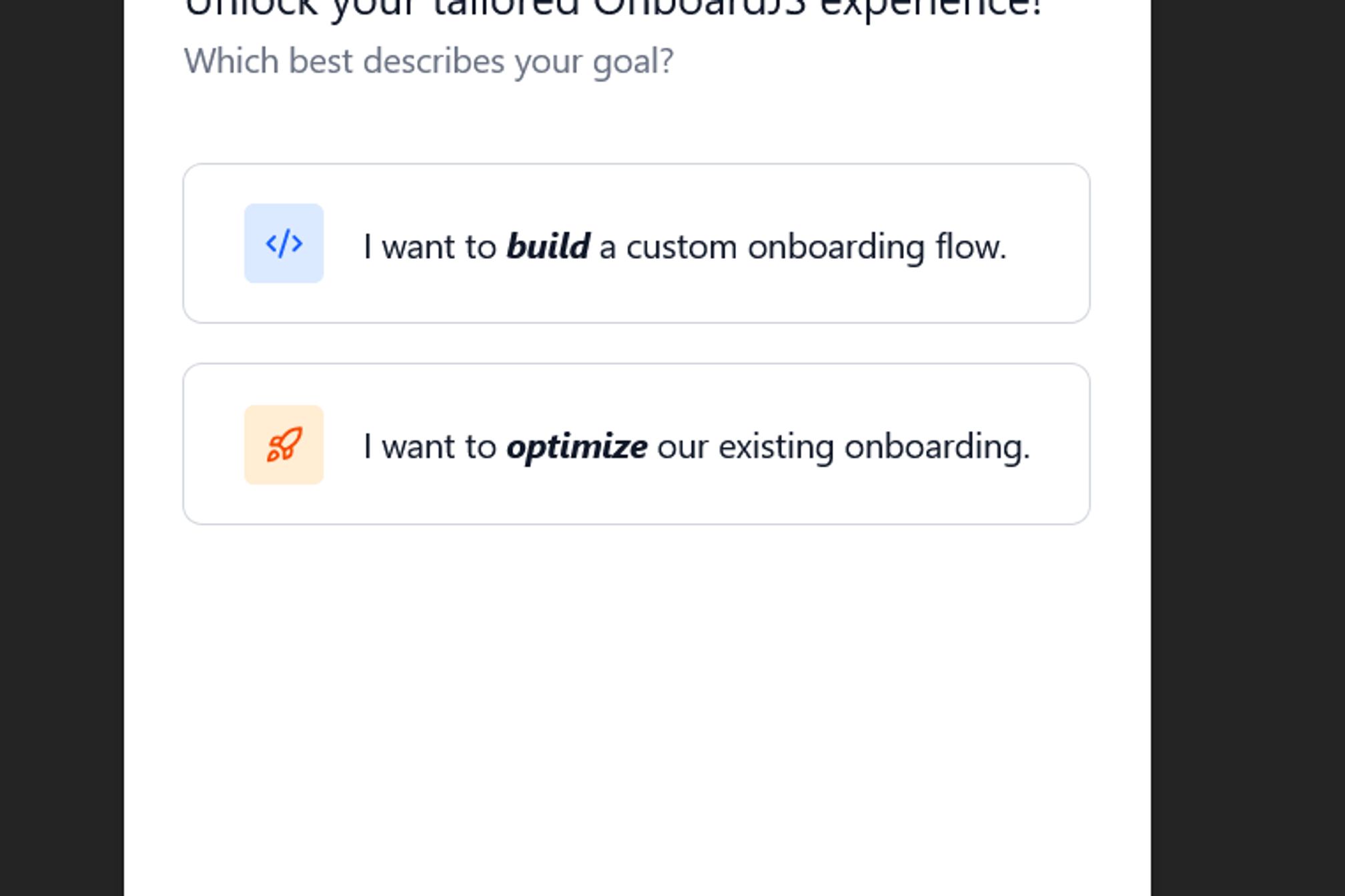Click the bold word 'optimize'
The height and width of the screenshot is (896, 1345).
tap(577, 446)
